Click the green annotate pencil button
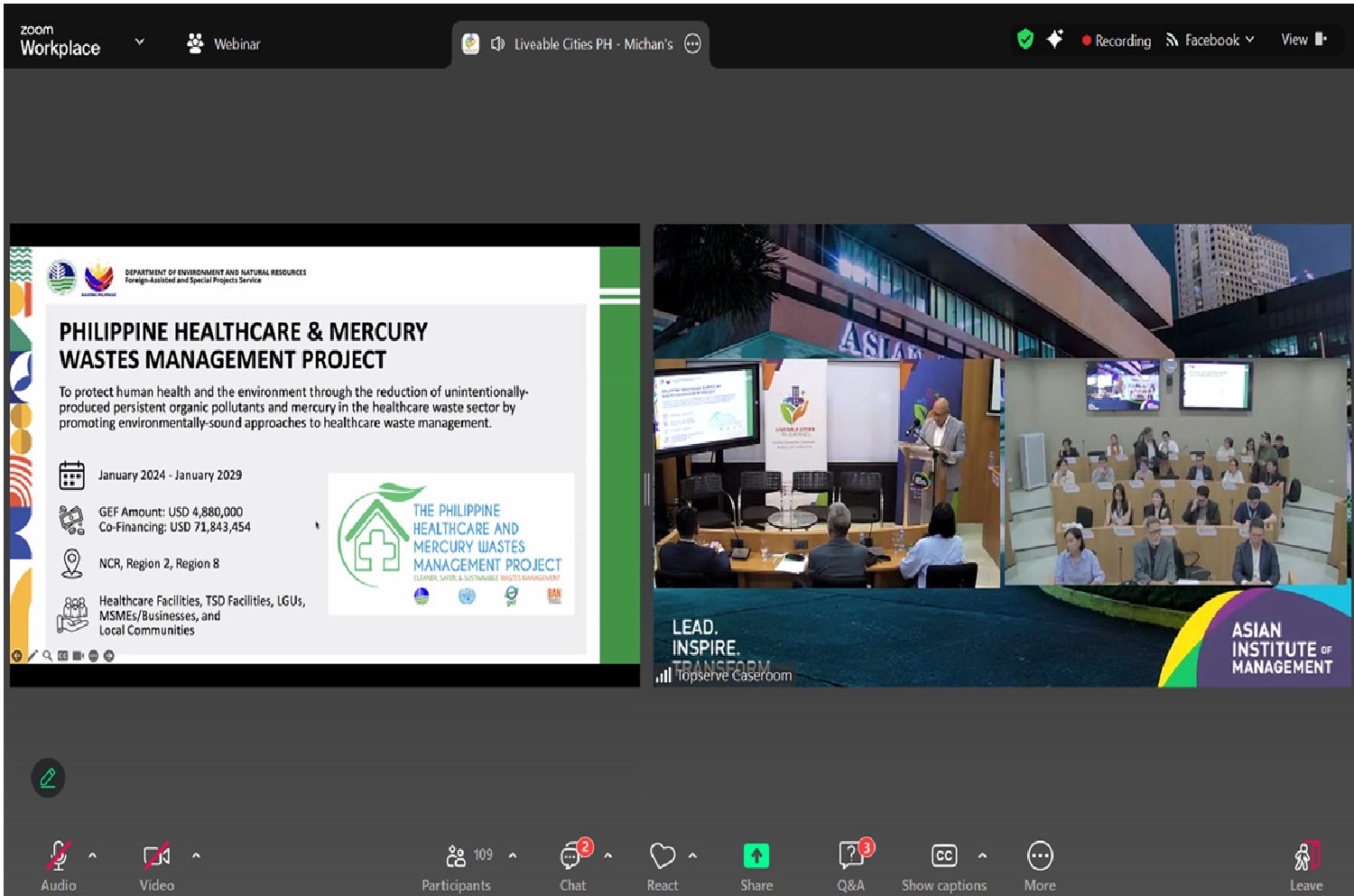 (x=48, y=778)
